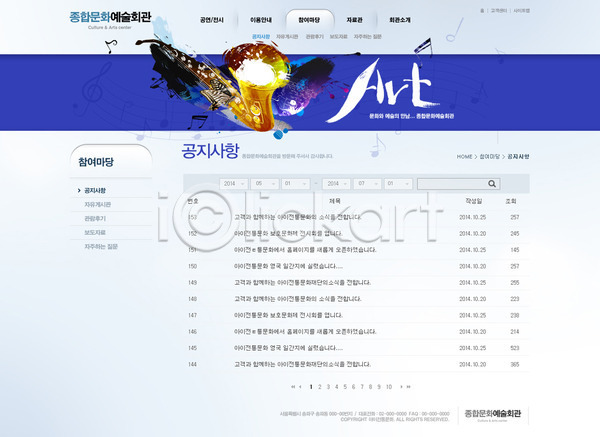Expand the end date day dropdown
The image size is (600, 437).
(x=397, y=184)
